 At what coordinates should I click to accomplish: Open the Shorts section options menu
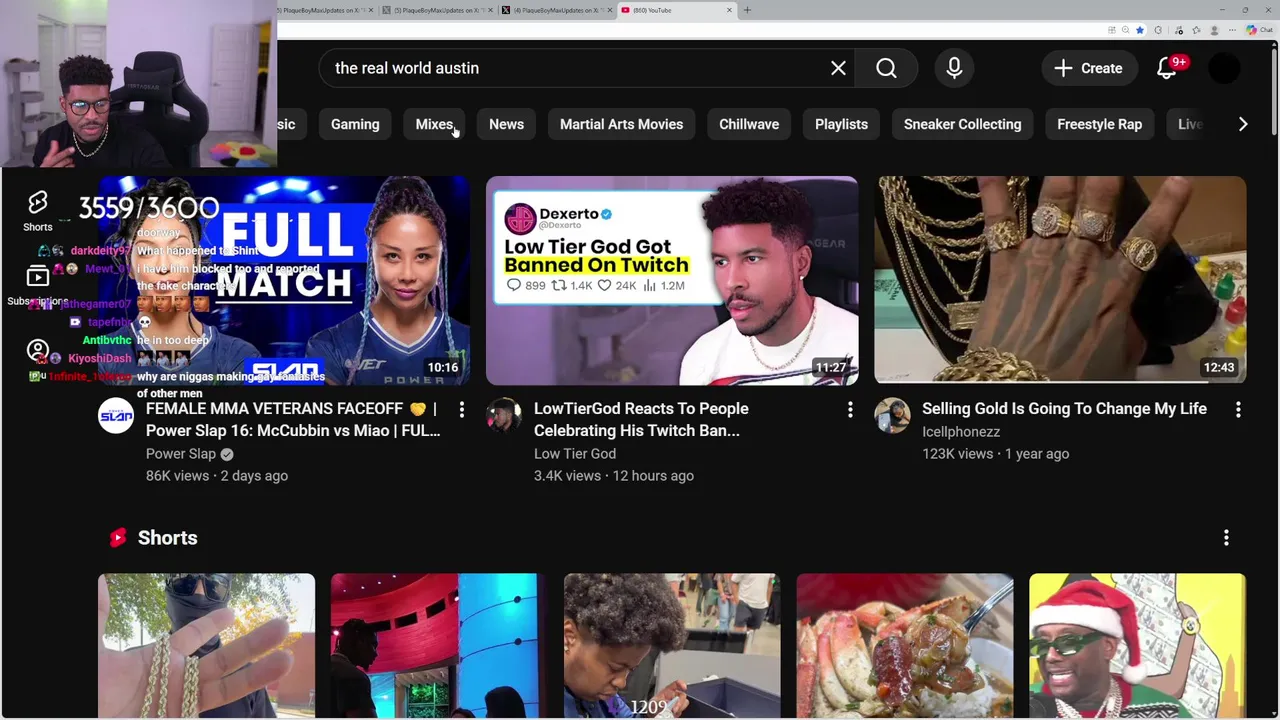tap(1226, 538)
